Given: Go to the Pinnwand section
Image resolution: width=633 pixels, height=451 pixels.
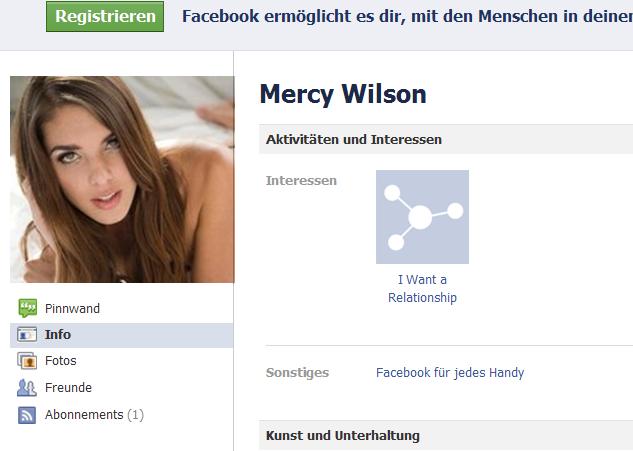Looking at the screenshot, I should 72,309.
